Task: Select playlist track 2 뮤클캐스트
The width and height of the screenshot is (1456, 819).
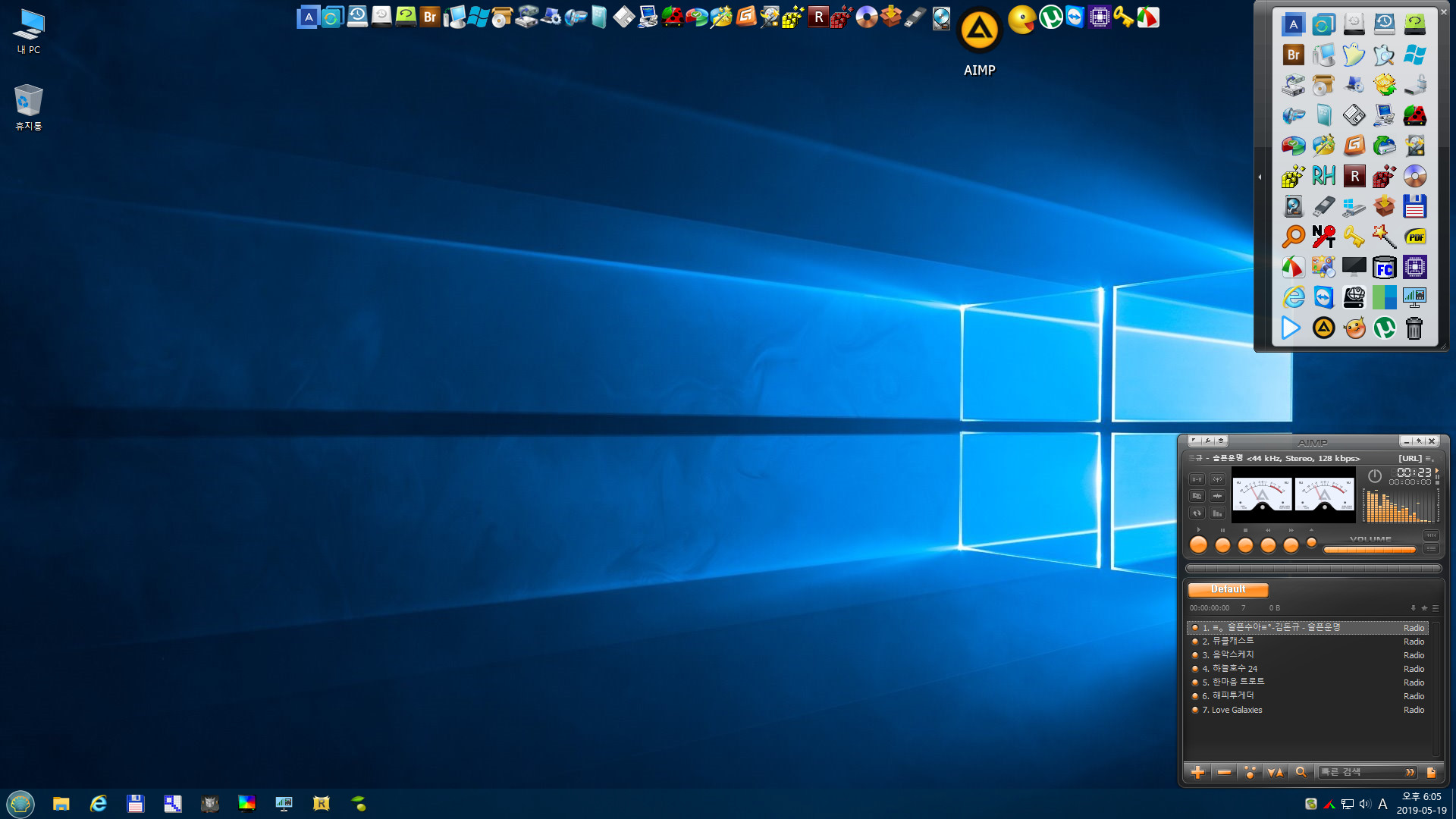Action: click(1307, 642)
